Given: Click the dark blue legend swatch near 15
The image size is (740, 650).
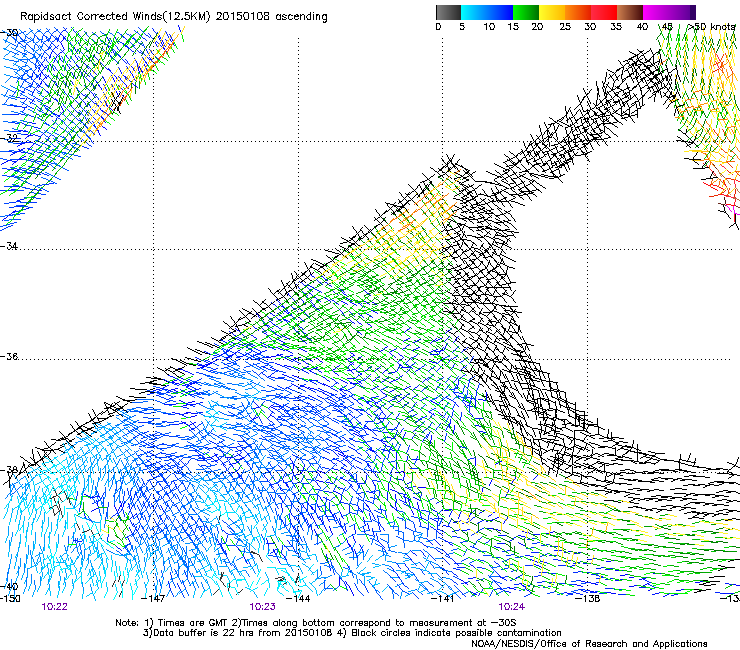Looking at the screenshot, I should 500,12.
